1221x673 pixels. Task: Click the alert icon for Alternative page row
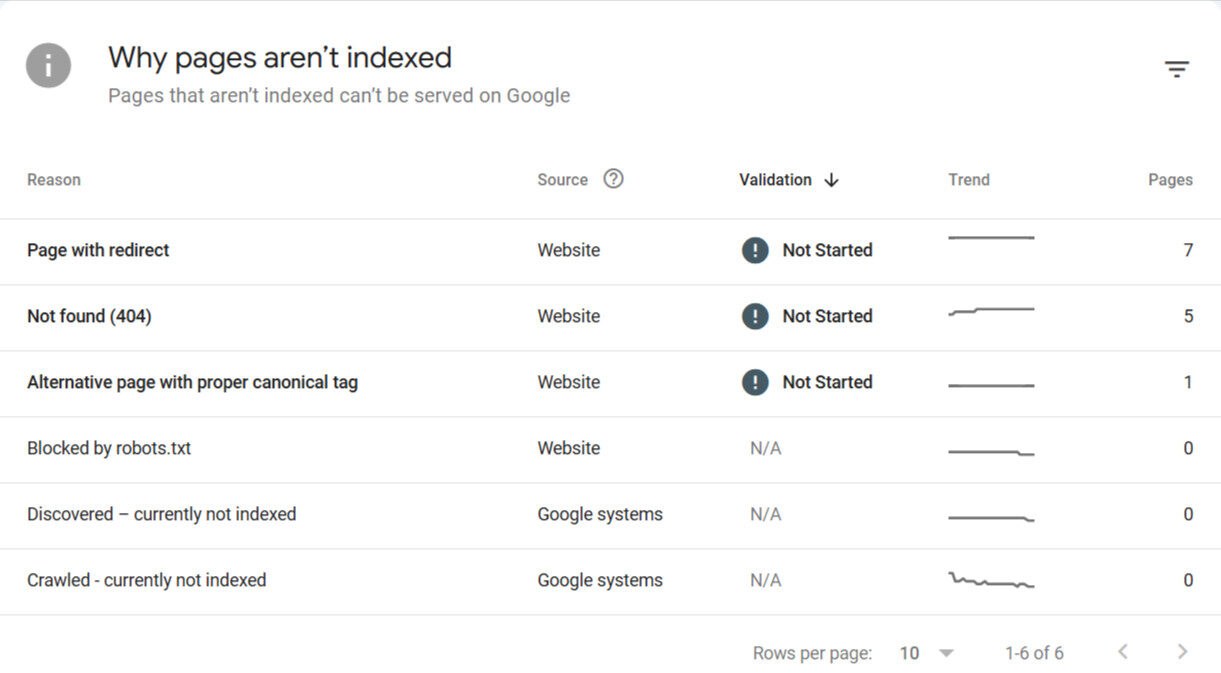coord(755,382)
